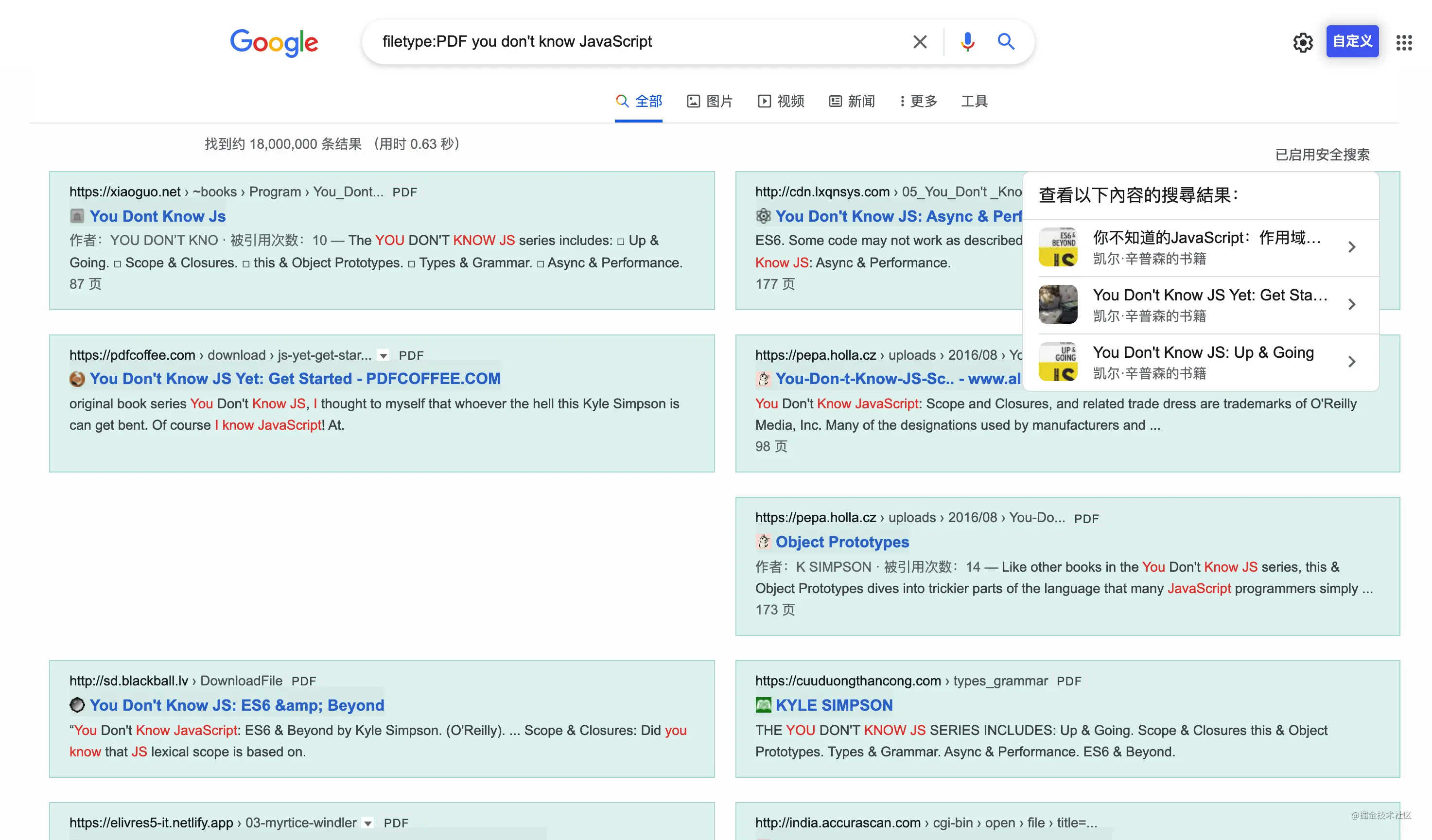Click the http://sd.blackball.lv breadcrumb URL
The image size is (1432, 840).
tap(128, 681)
